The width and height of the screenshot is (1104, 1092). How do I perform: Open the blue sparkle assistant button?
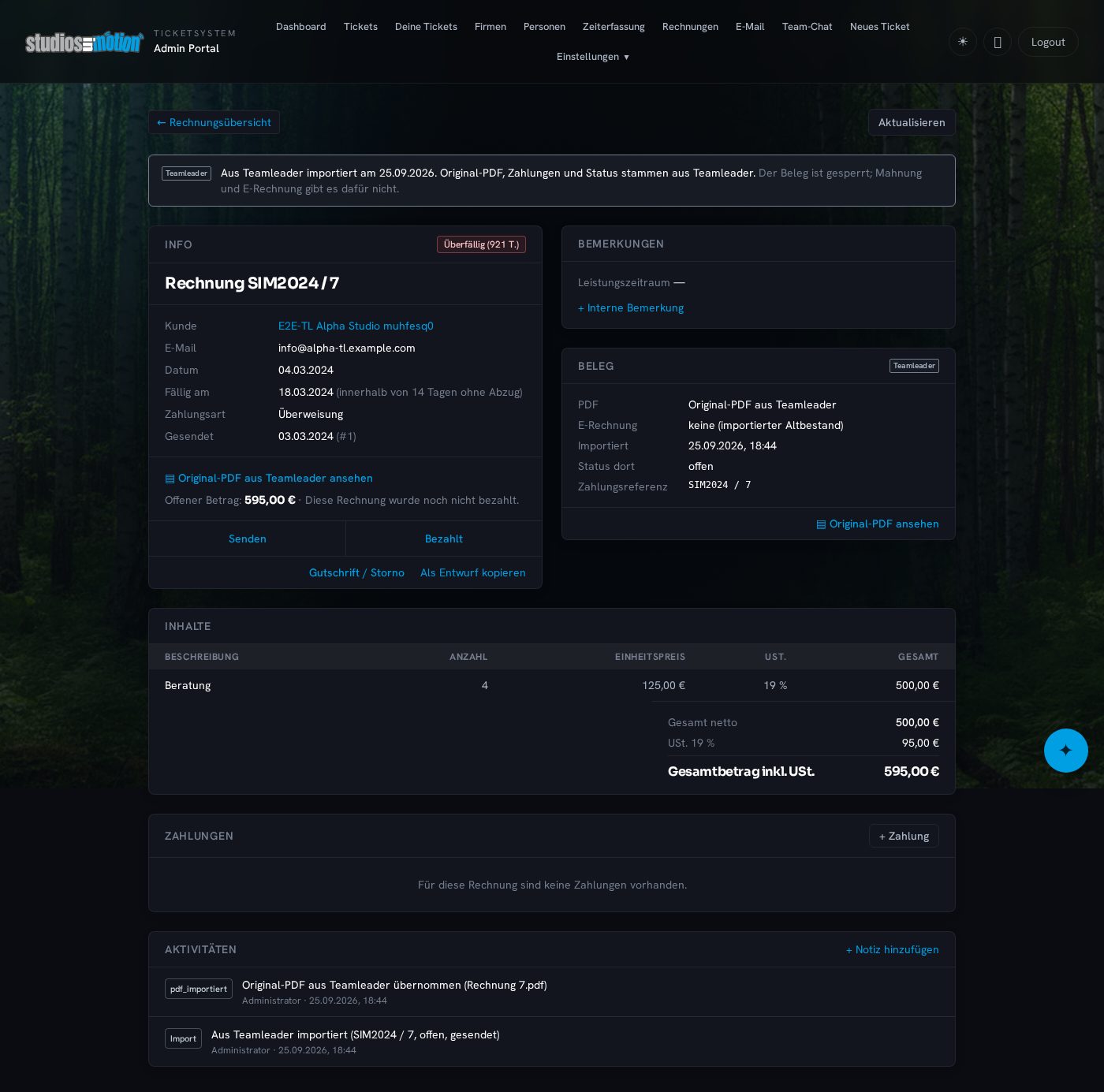tap(1066, 751)
